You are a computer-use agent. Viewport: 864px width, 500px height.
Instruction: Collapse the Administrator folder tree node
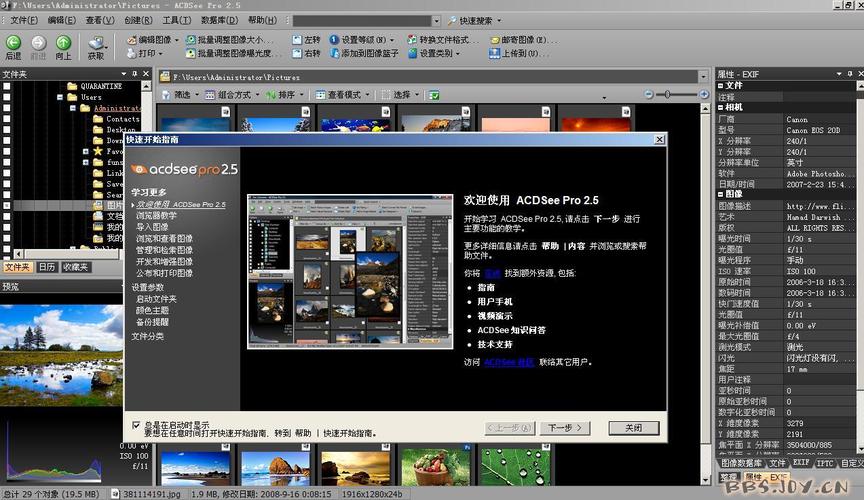(73, 108)
